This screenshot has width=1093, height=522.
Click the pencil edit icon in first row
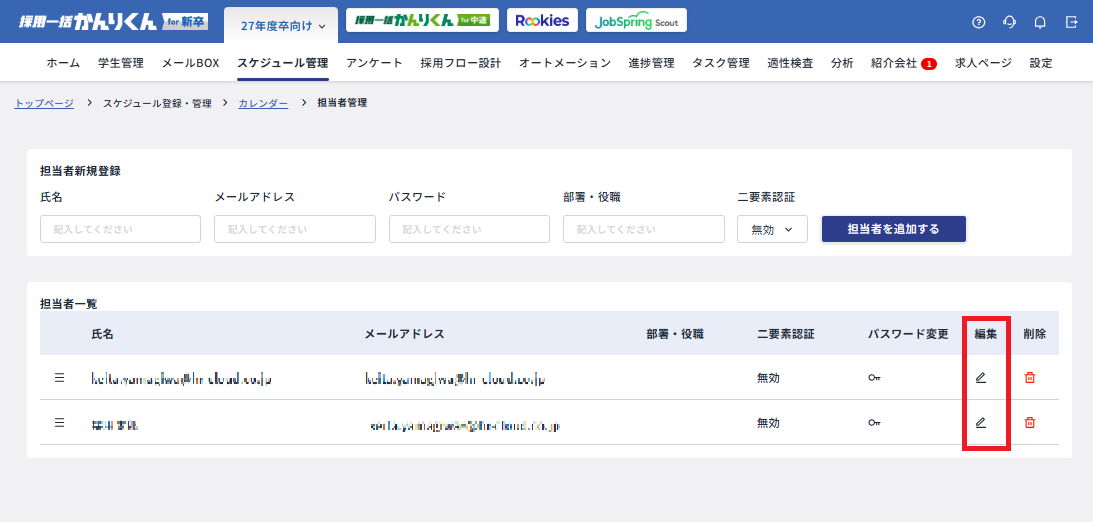coord(981,378)
